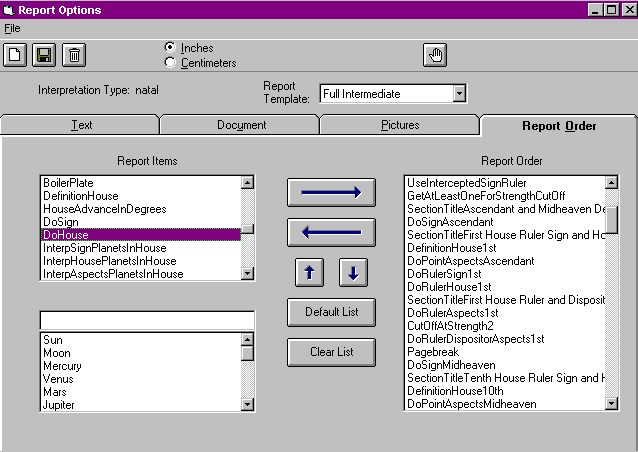
Task: Switch to the Text tab
Action: pos(81,125)
